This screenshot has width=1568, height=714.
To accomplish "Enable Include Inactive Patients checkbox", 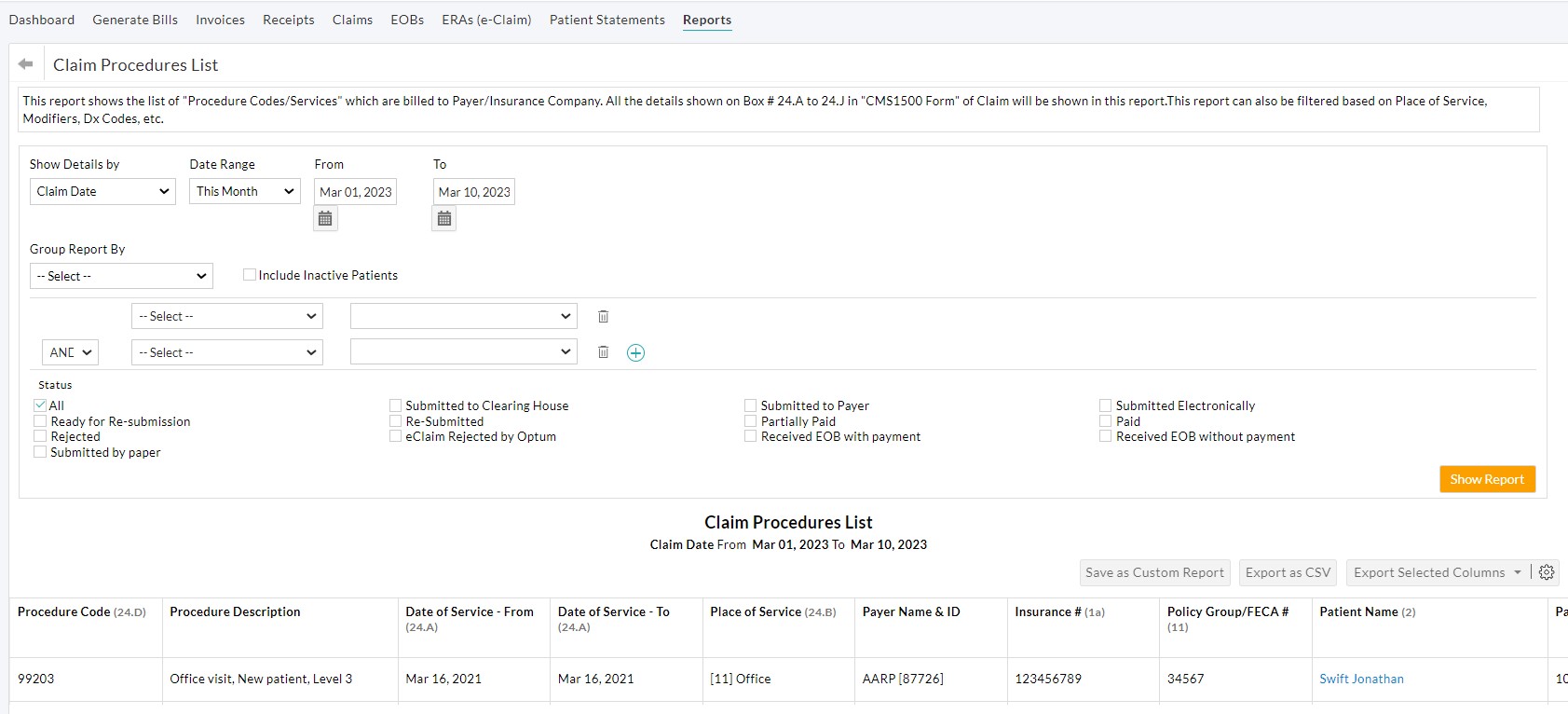I will click(x=250, y=275).
